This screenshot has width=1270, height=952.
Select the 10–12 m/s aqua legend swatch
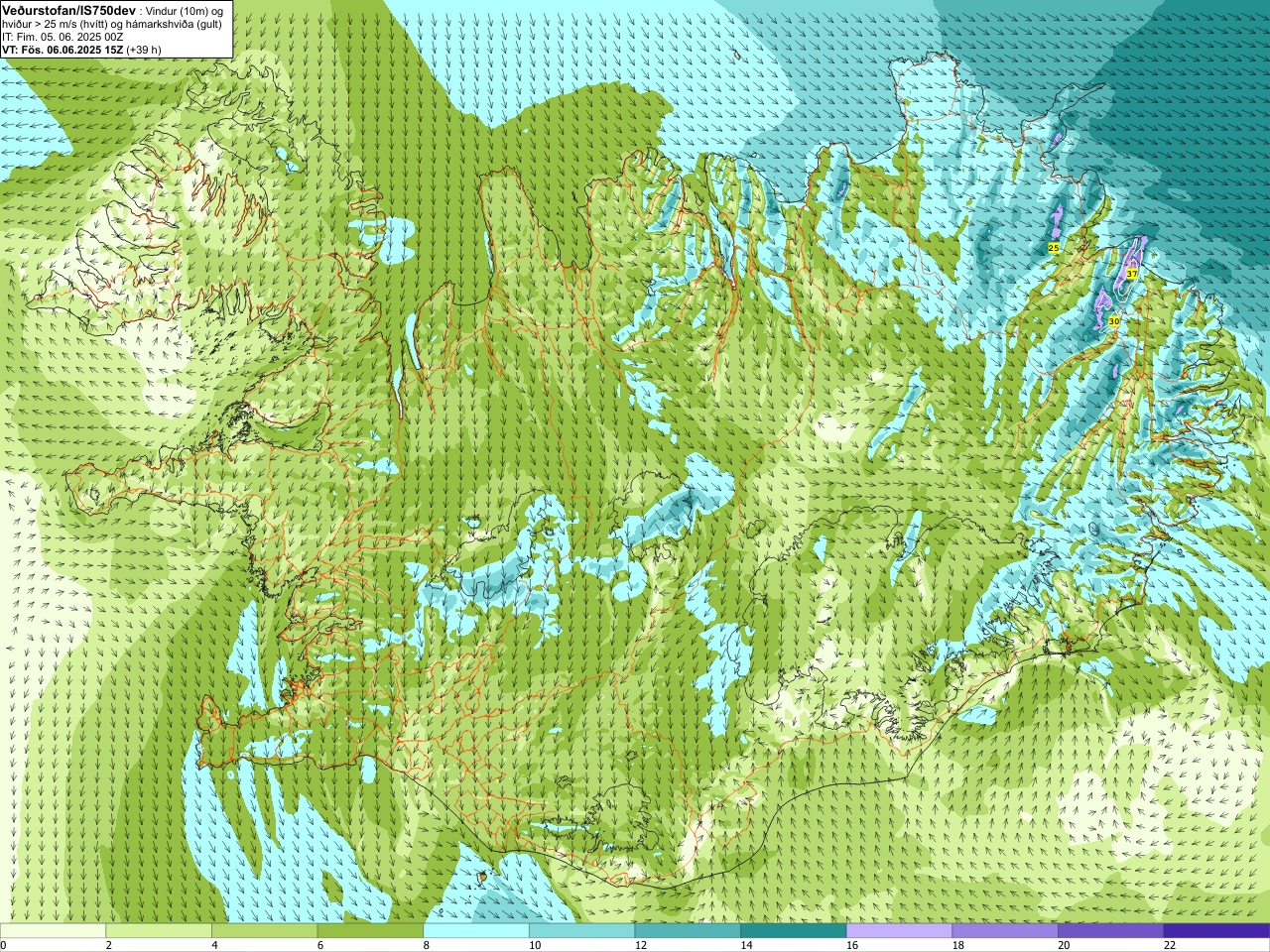pos(581,930)
